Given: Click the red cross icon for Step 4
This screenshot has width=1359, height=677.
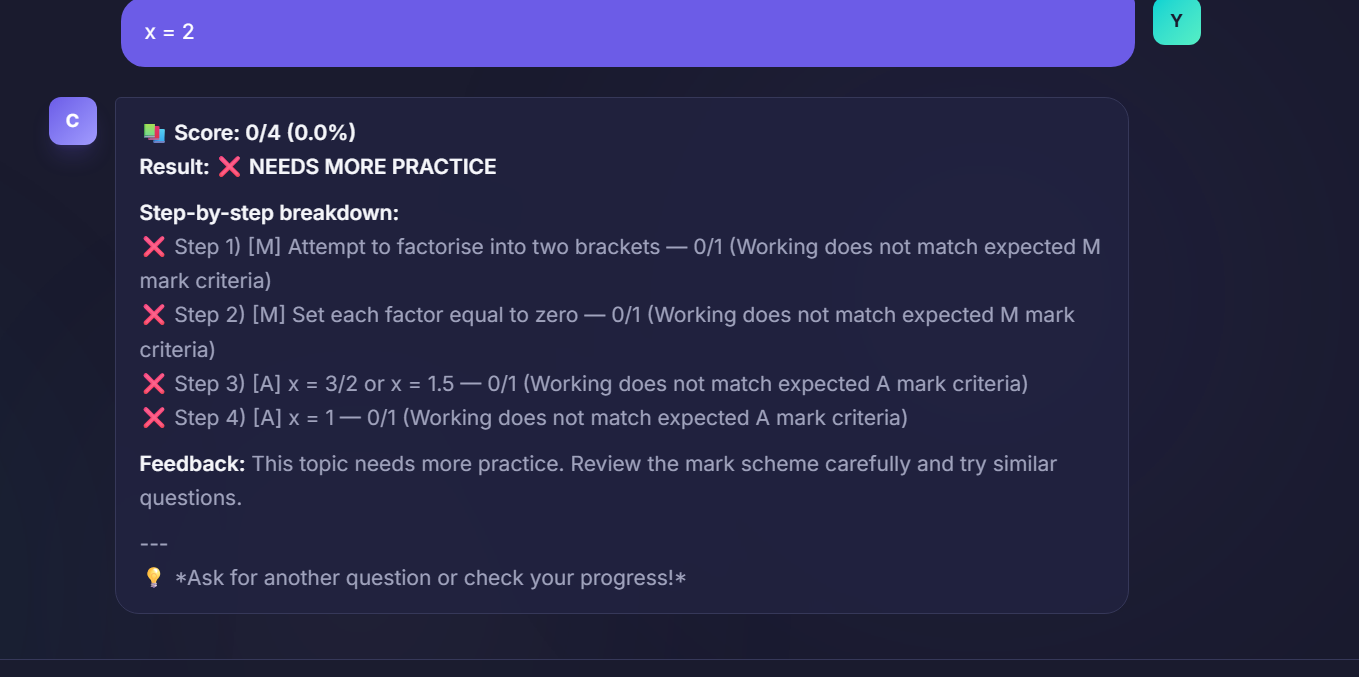Looking at the screenshot, I should tap(154, 418).
